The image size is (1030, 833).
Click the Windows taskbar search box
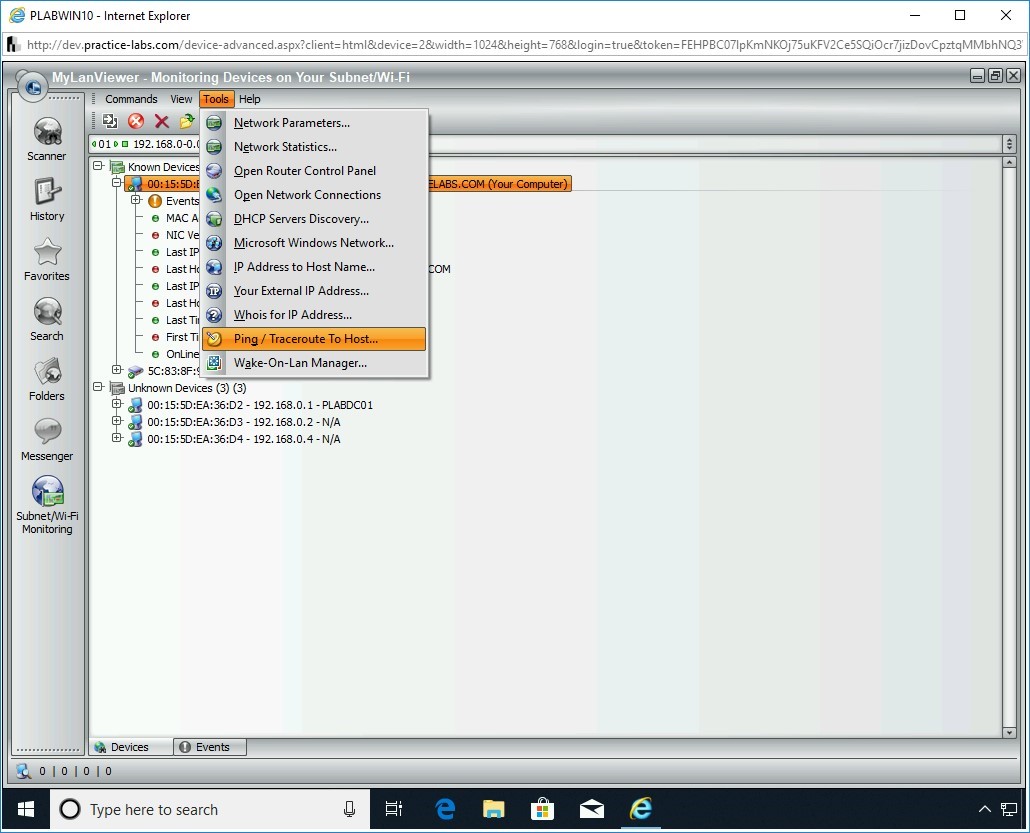(200, 810)
